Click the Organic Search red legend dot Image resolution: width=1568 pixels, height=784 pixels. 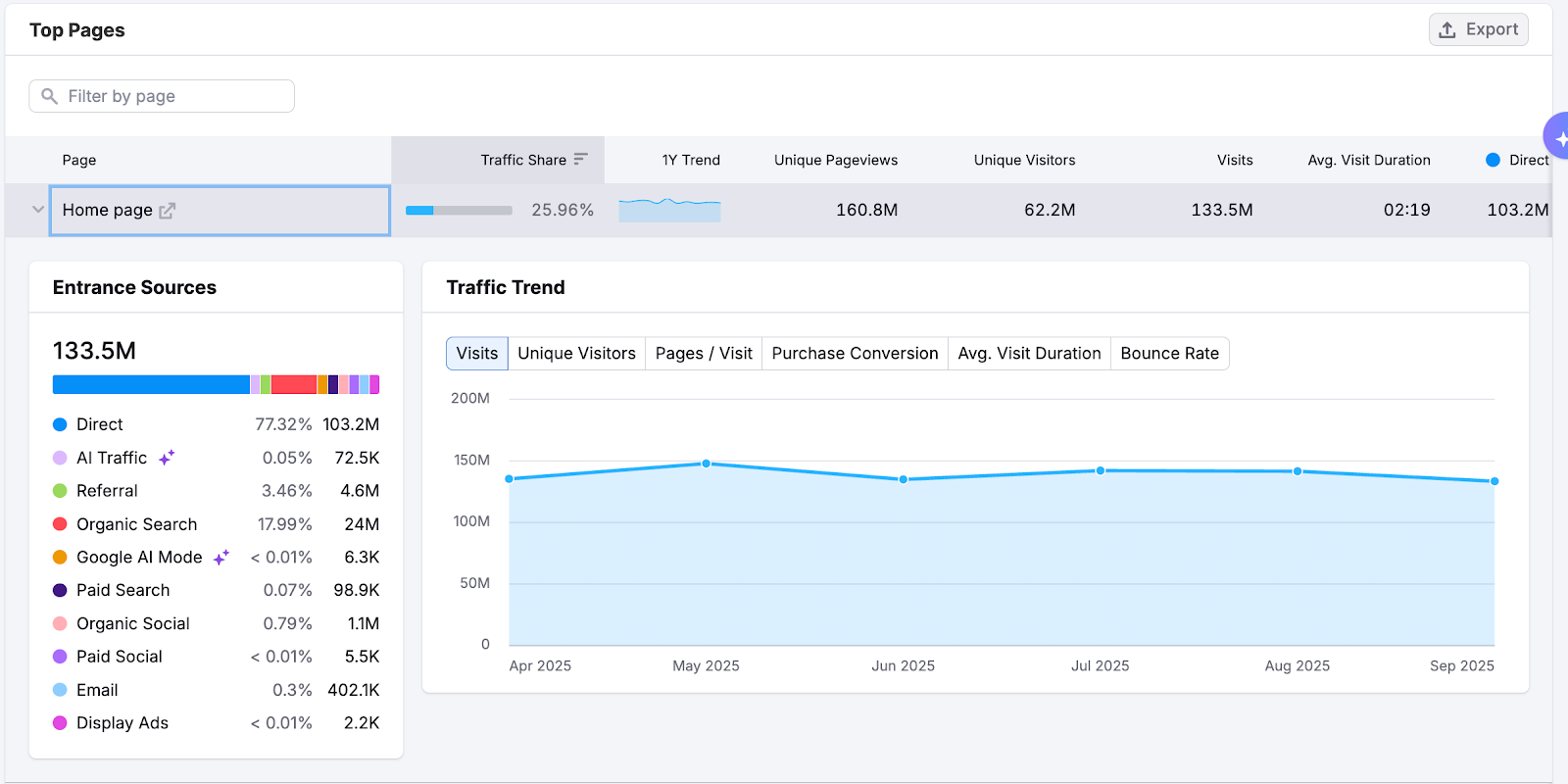(x=60, y=524)
